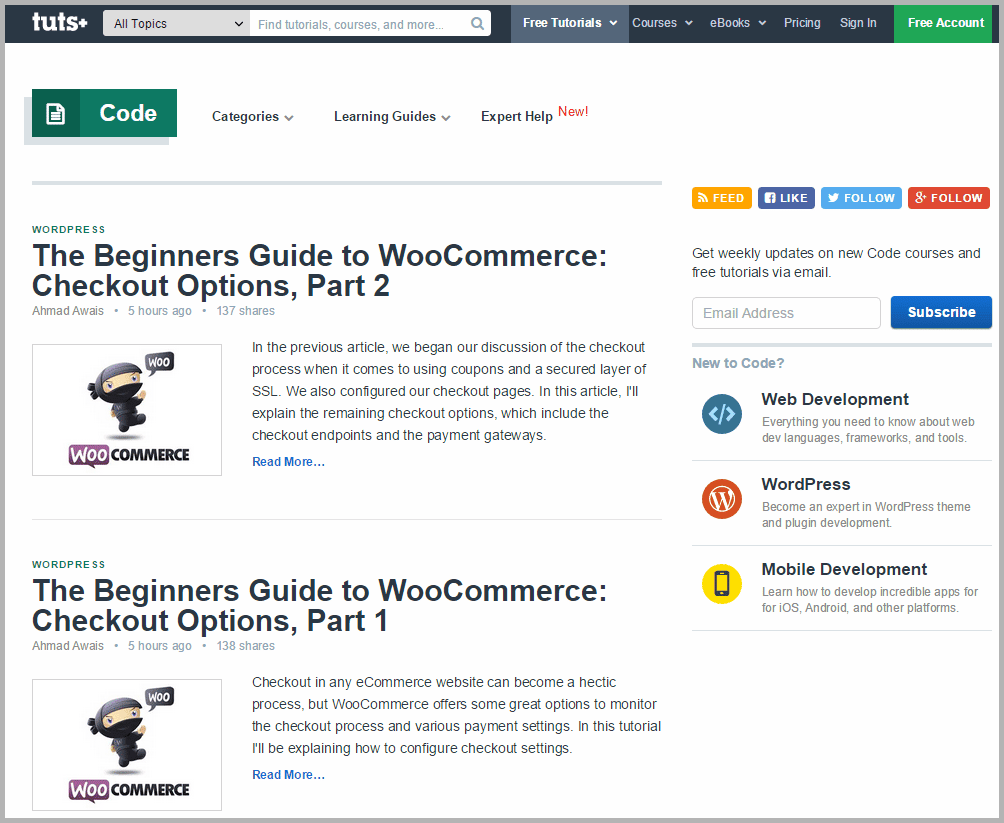Click the Code document icon
1004x823 pixels.
point(56,113)
